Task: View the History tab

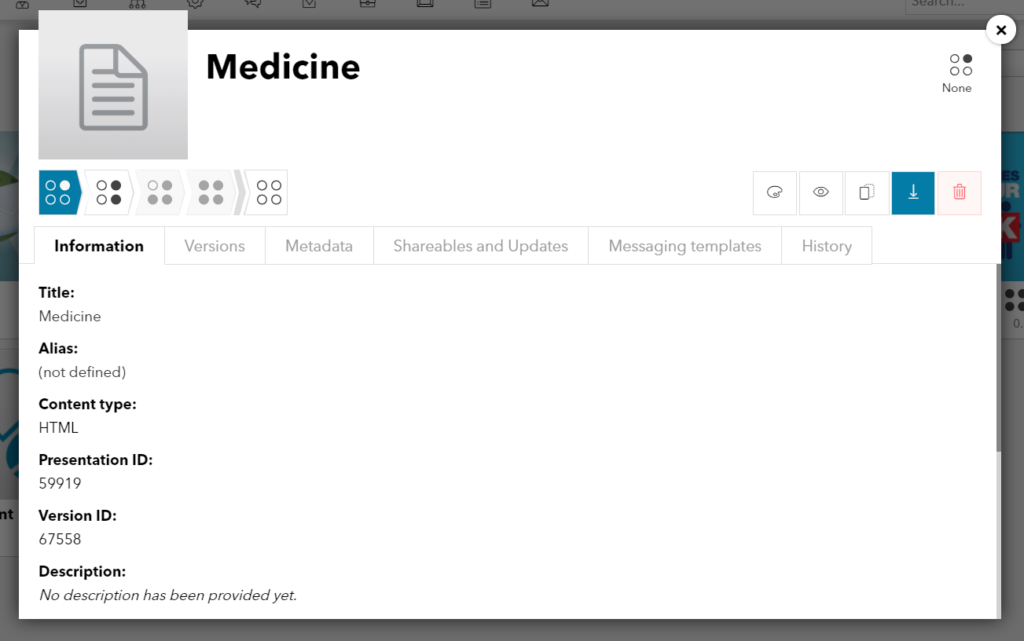Action: pyautogui.click(x=826, y=246)
